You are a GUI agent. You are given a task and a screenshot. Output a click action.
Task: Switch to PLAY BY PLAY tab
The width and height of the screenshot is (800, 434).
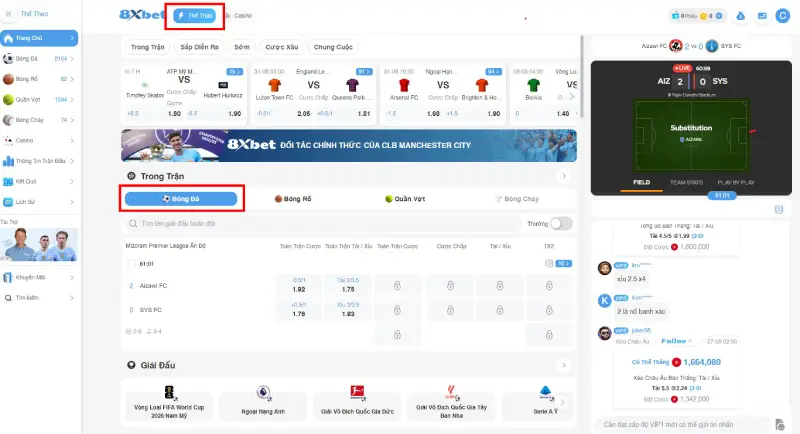pos(736,183)
